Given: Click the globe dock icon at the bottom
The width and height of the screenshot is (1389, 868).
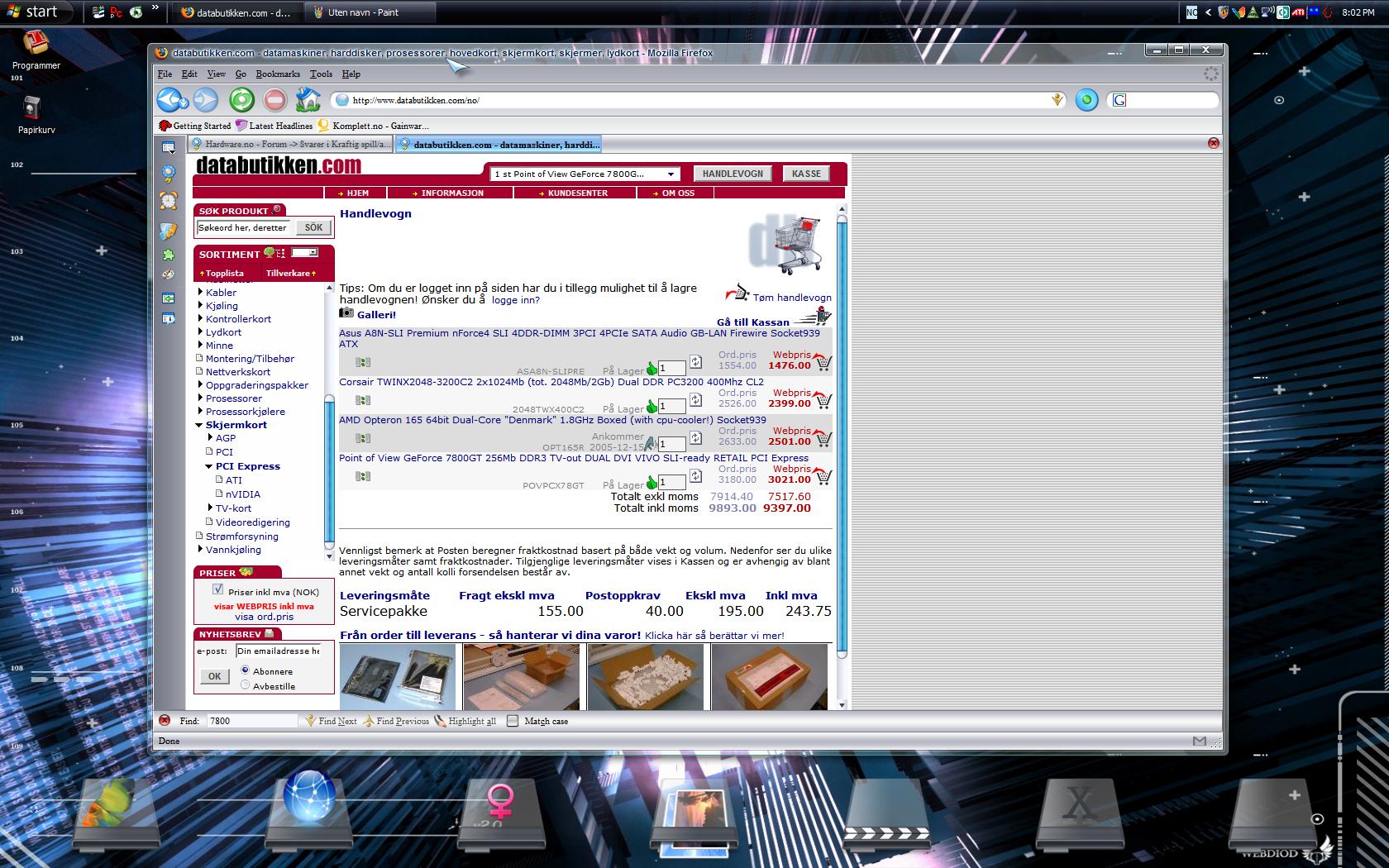Looking at the screenshot, I should 309,798.
